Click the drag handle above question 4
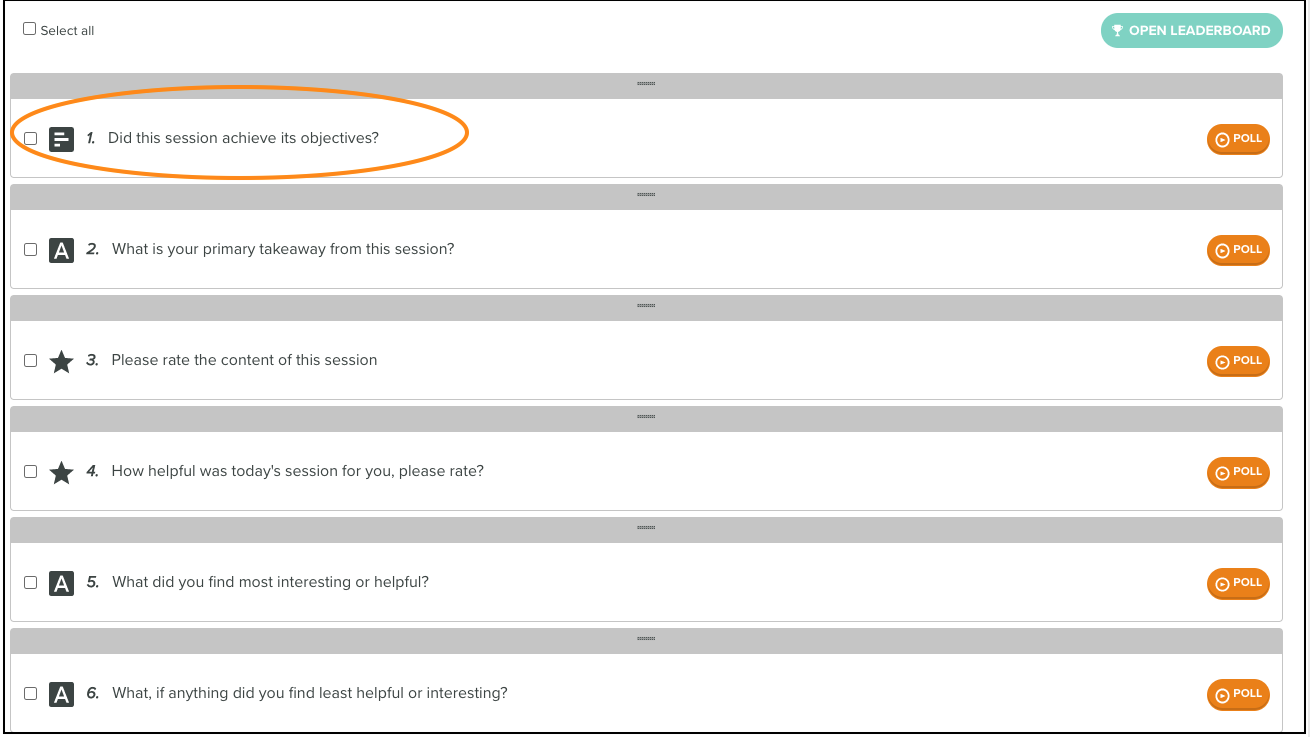Screen dimensions: 1310x737 (x=646, y=417)
